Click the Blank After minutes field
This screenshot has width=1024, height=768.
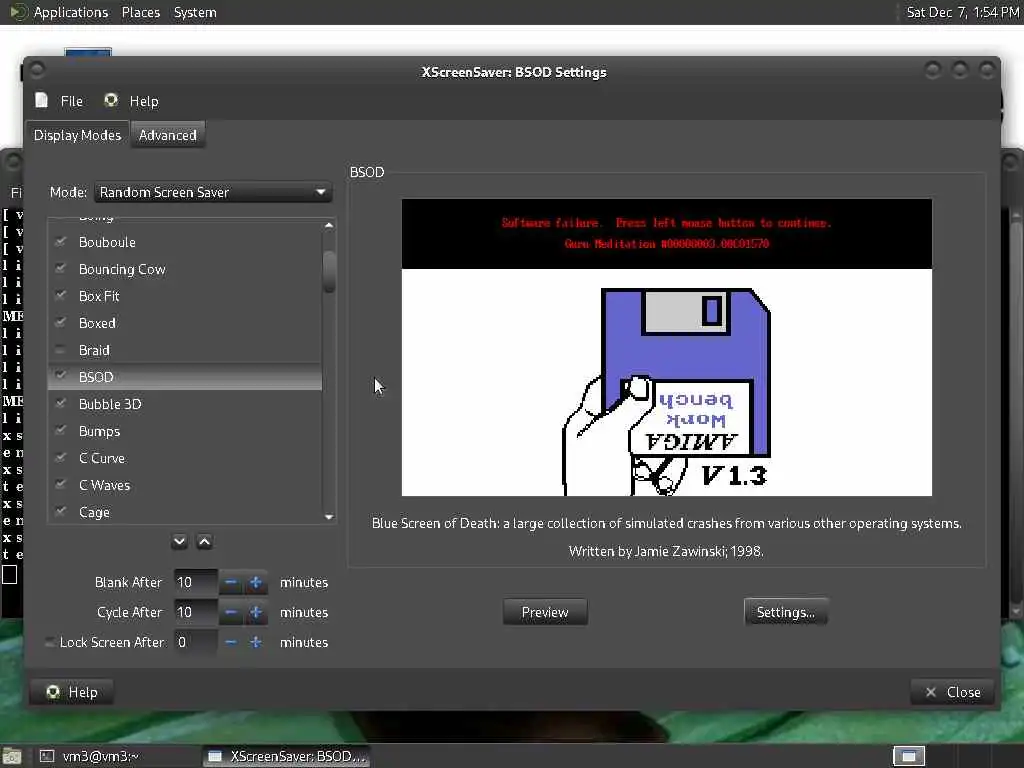[x=195, y=582]
